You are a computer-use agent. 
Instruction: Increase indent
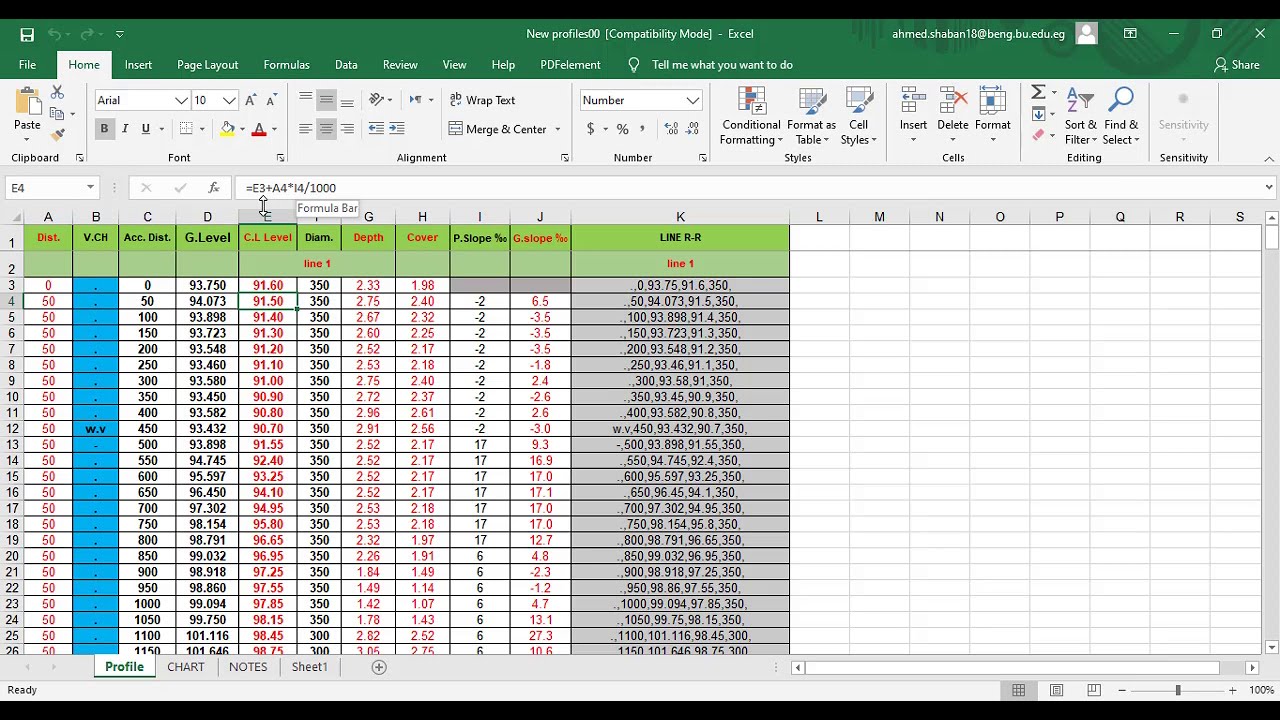point(397,129)
